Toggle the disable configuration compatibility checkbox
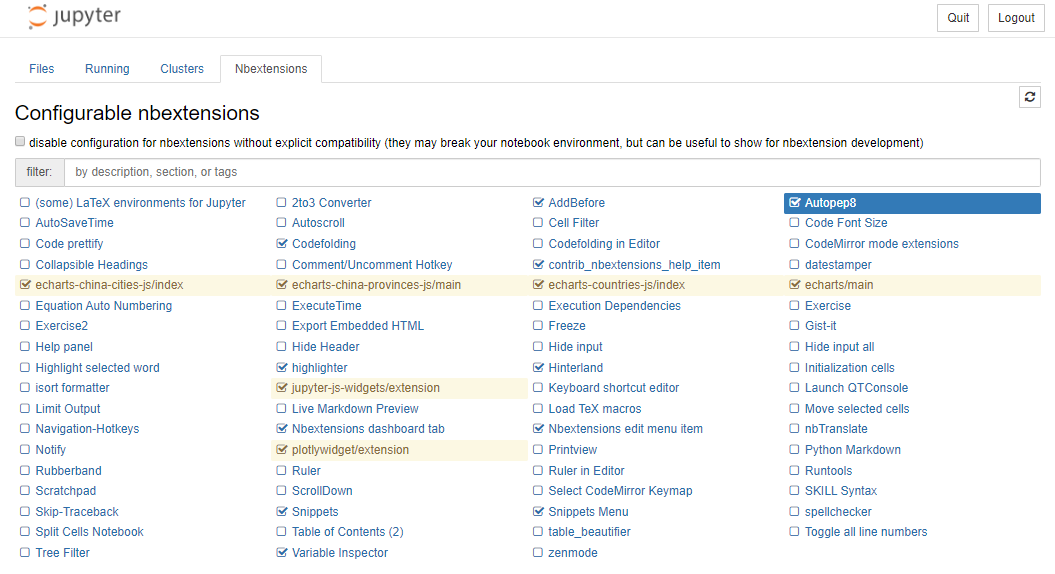 point(20,141)
